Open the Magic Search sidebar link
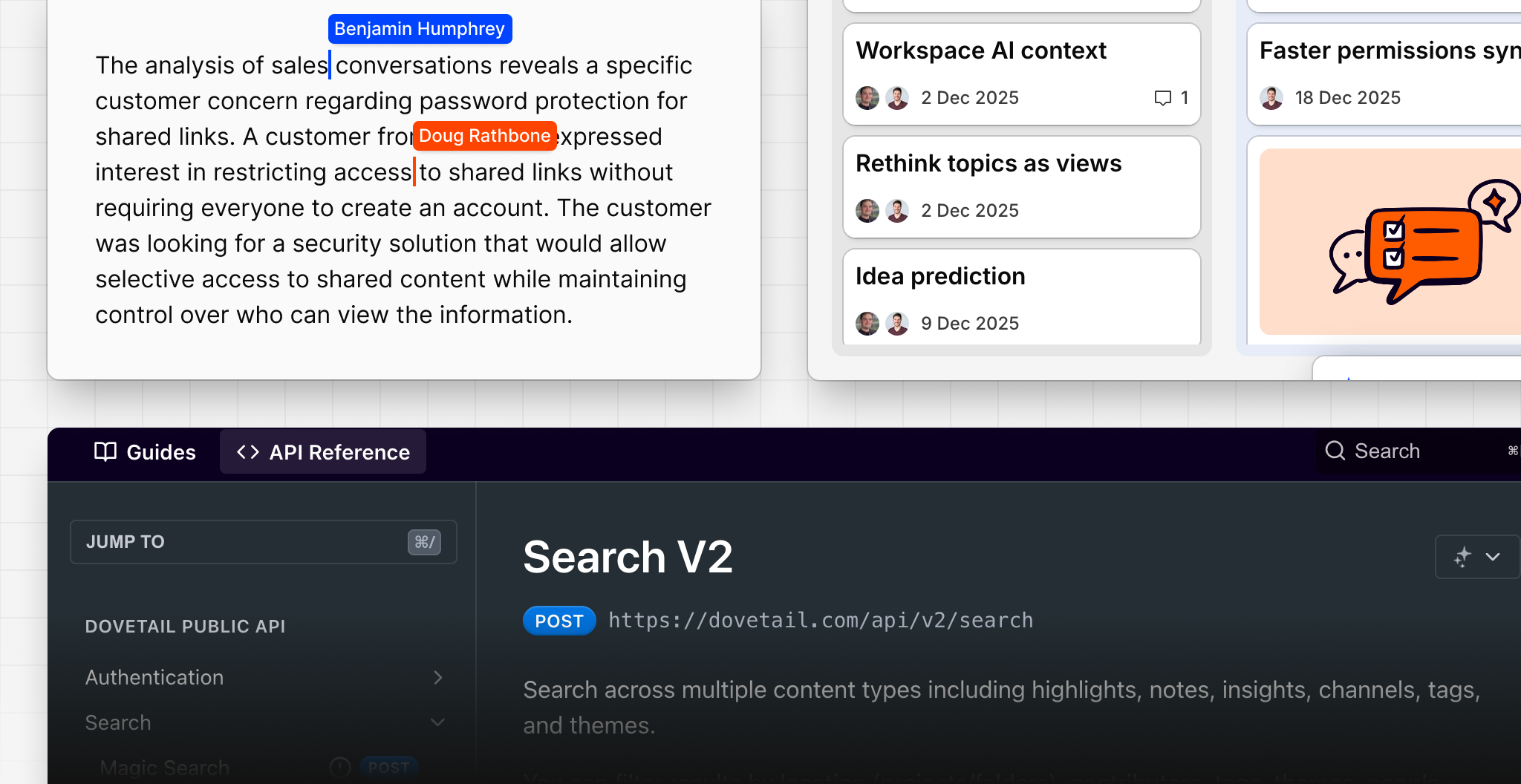Image resolution: width=1521 pixels, height=784 pixels. (x=164, y=767)
